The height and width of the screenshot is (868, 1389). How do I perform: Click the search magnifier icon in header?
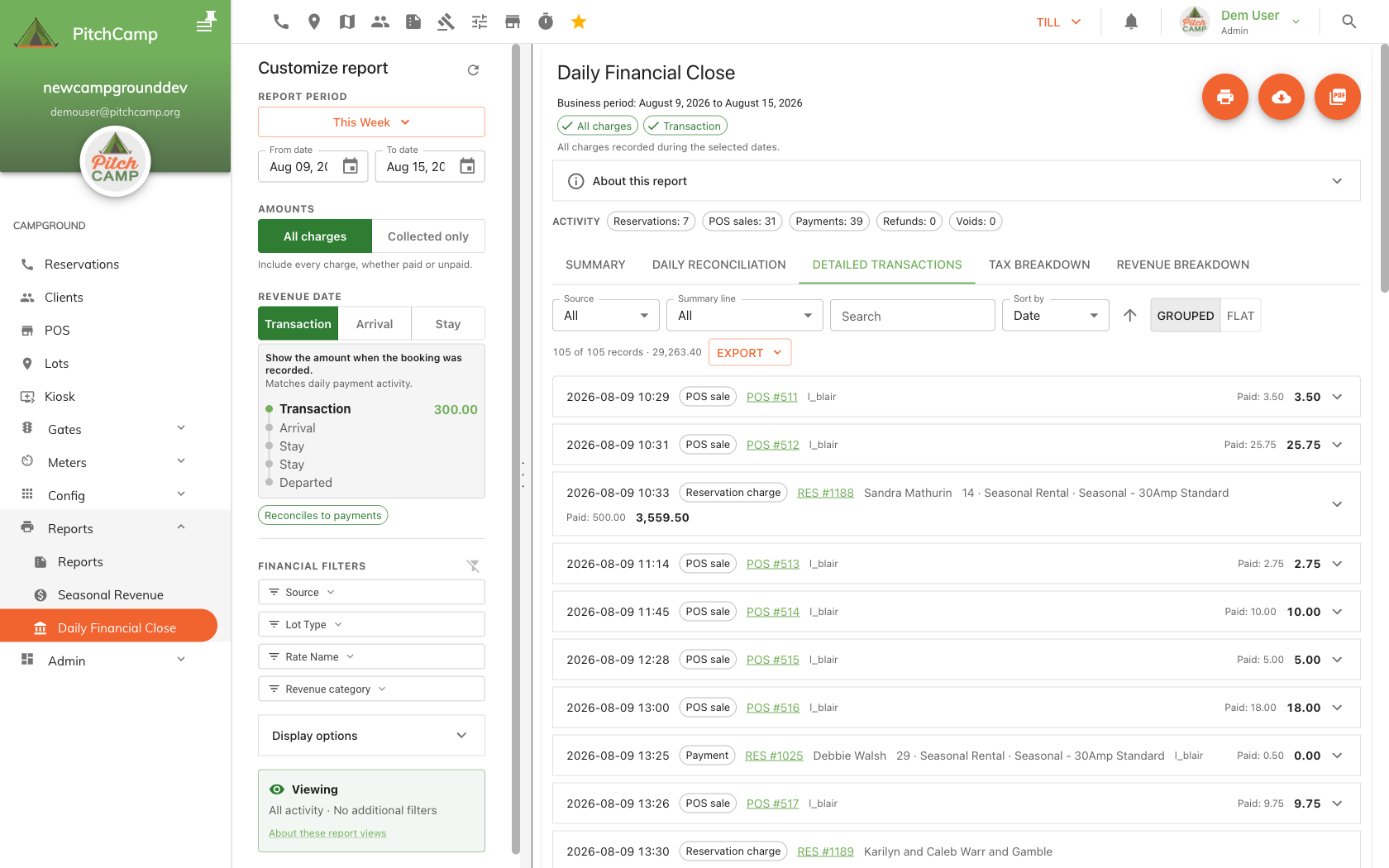[1349, 21]
